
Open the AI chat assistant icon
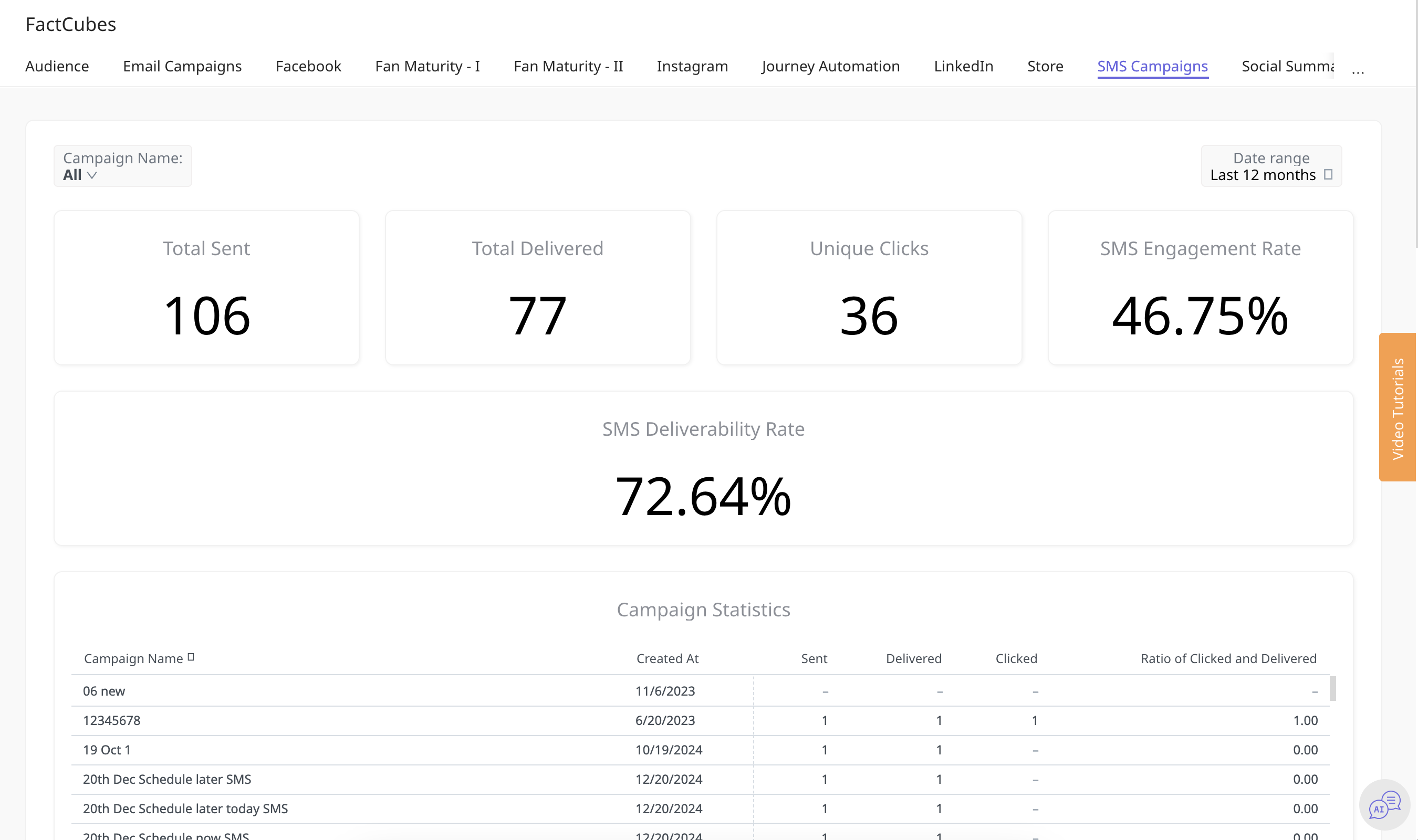tap(1384, 804)
